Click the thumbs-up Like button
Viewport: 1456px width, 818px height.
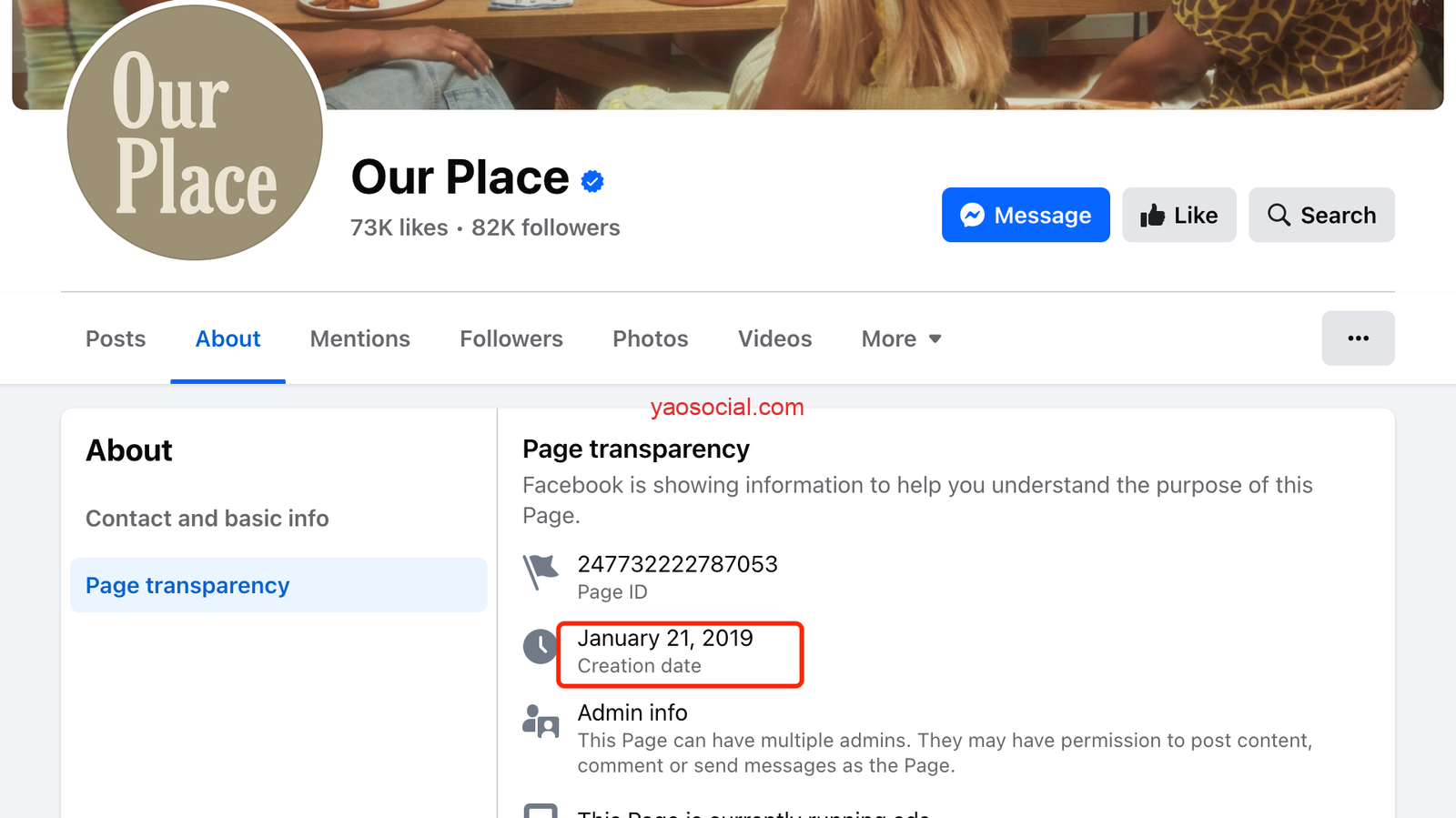click(1178, 215)
